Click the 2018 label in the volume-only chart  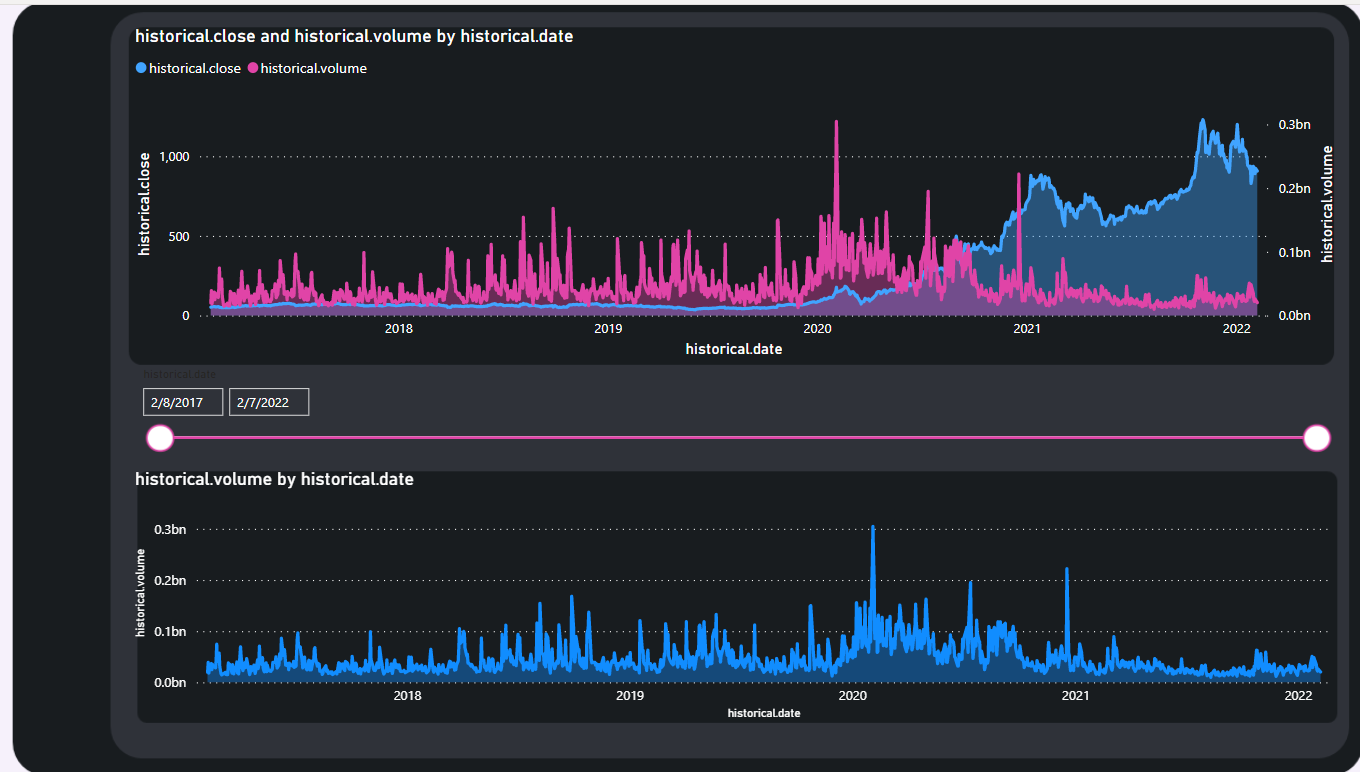pyautogui.click(x=407, y=696)
